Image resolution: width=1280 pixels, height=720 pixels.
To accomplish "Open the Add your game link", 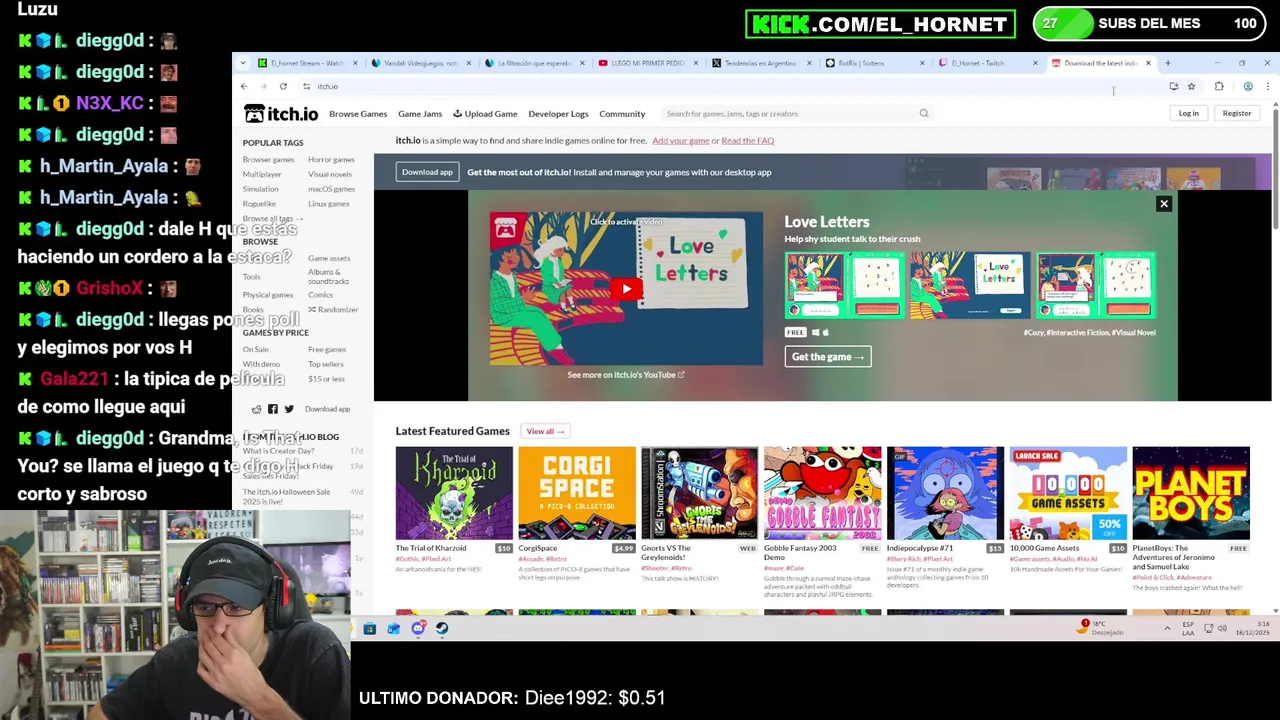I will tap(681, 141).
